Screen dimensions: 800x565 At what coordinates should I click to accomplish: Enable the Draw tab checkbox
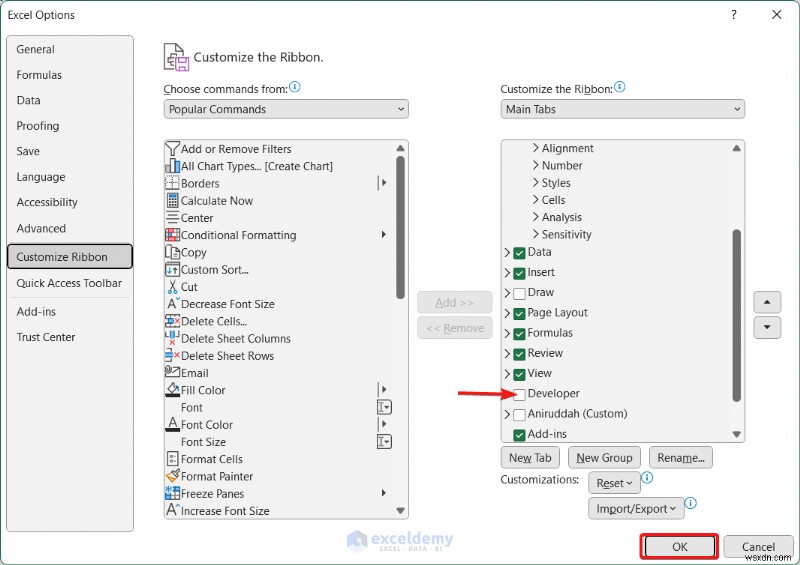click(x=519, y=293)
